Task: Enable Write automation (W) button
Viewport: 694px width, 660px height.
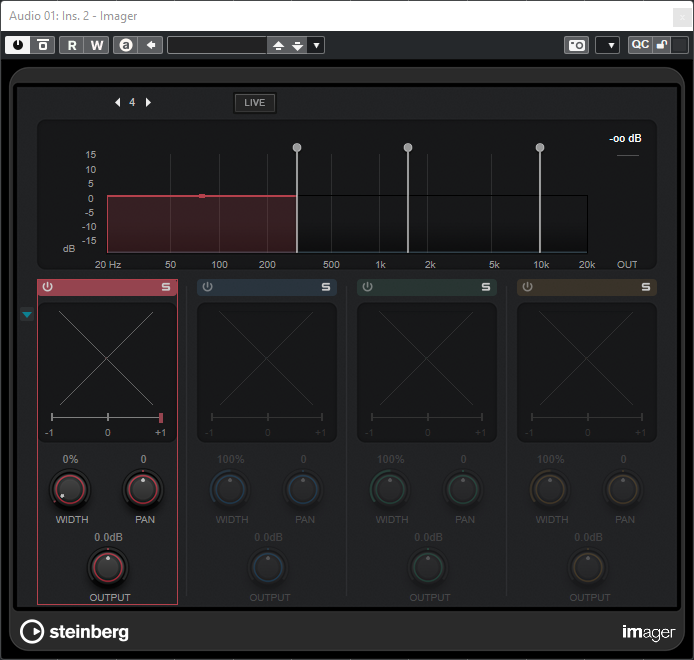Action: (x=97, y=45)
